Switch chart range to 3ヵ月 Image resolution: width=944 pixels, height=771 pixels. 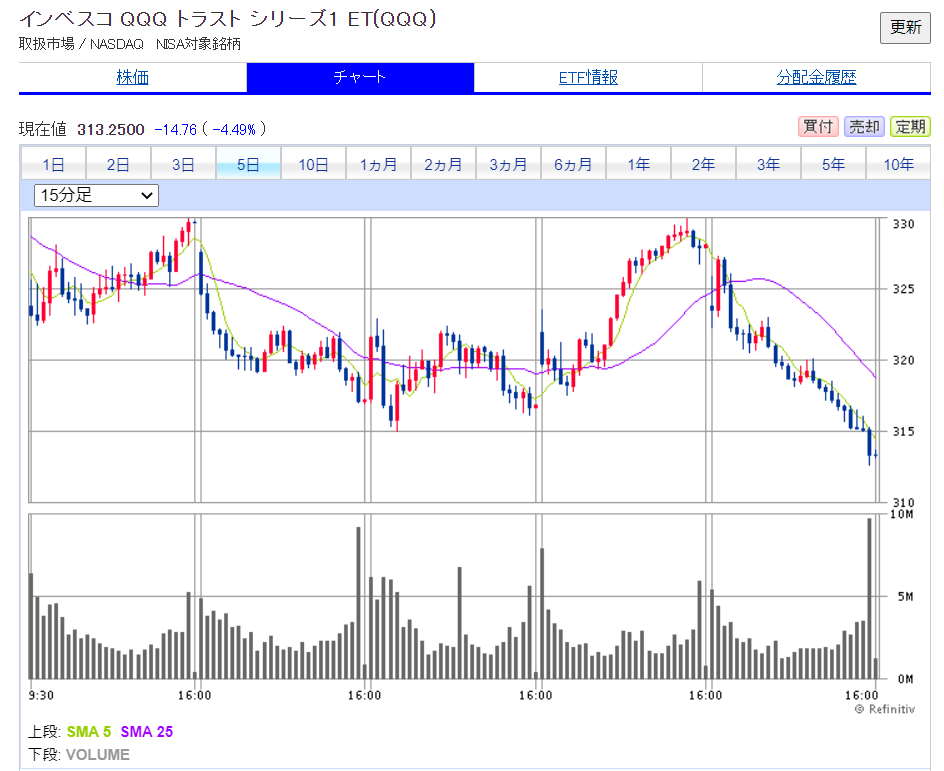pyautogui.click(x=509, y=164)
